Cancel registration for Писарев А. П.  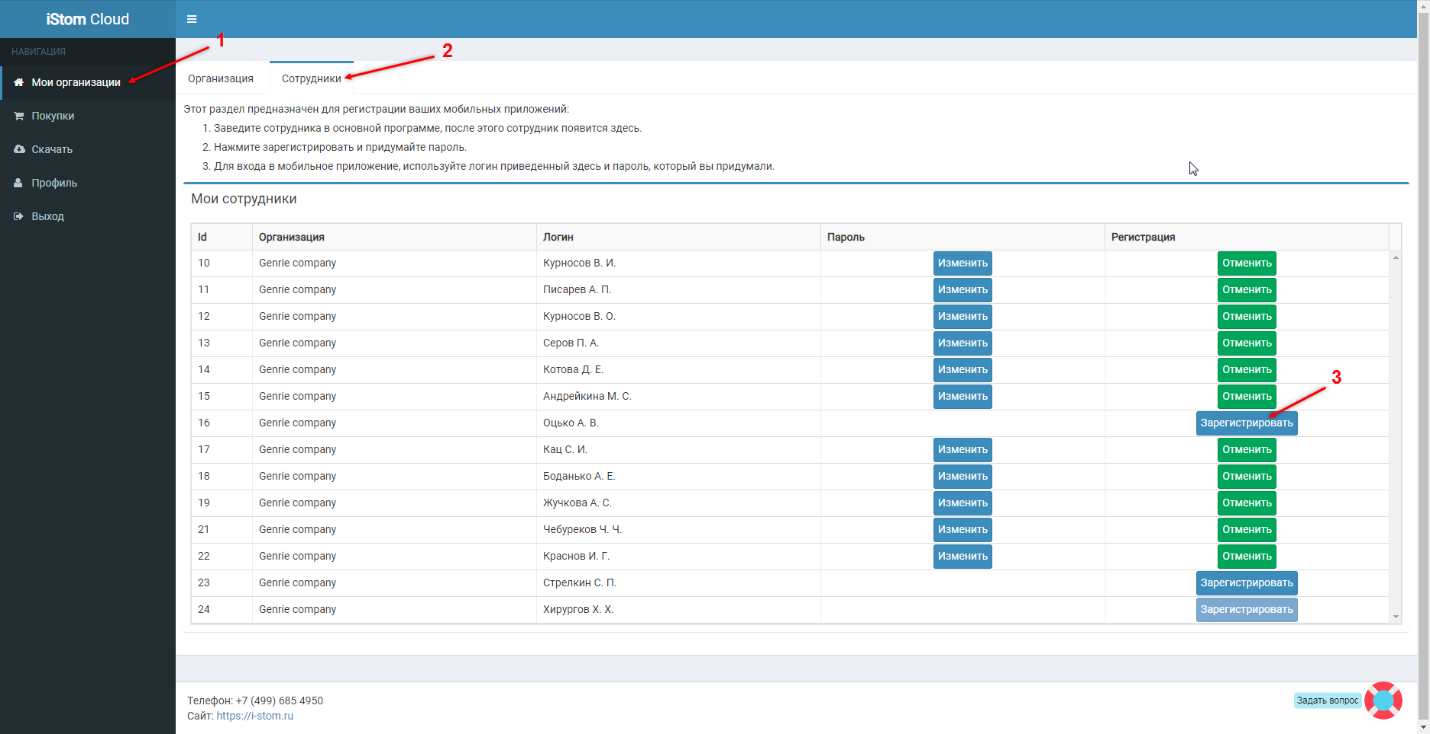(x=1246, y=290)
